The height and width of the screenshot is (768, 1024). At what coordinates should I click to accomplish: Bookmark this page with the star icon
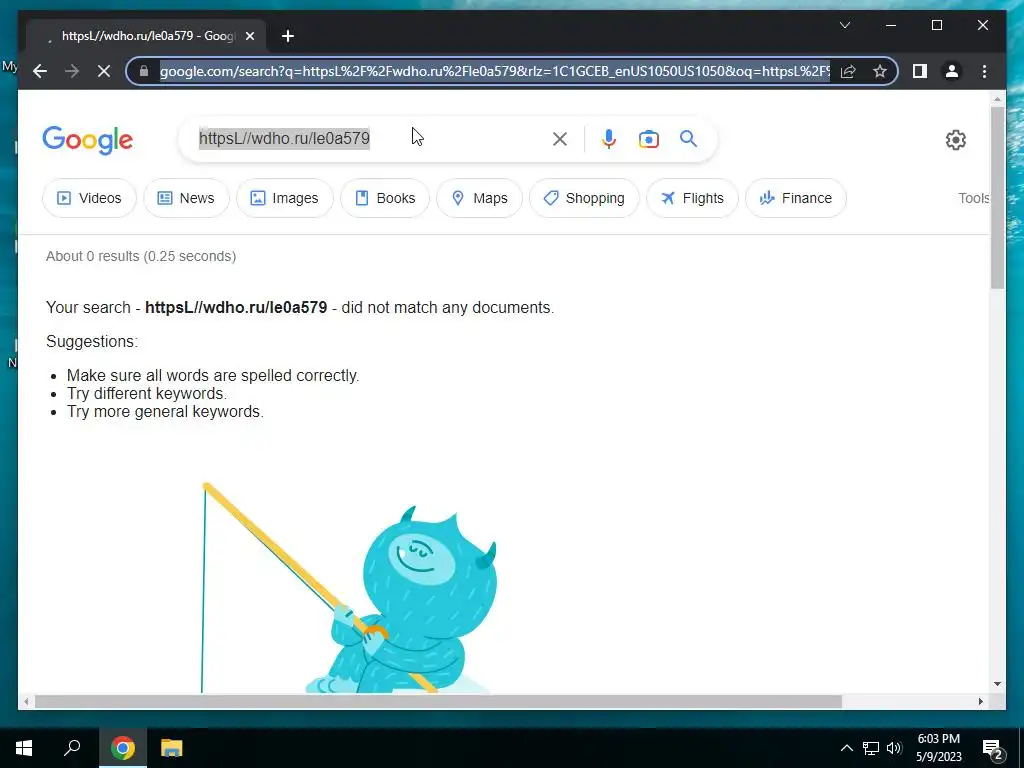pyautogui.click(x=880, y=71)
